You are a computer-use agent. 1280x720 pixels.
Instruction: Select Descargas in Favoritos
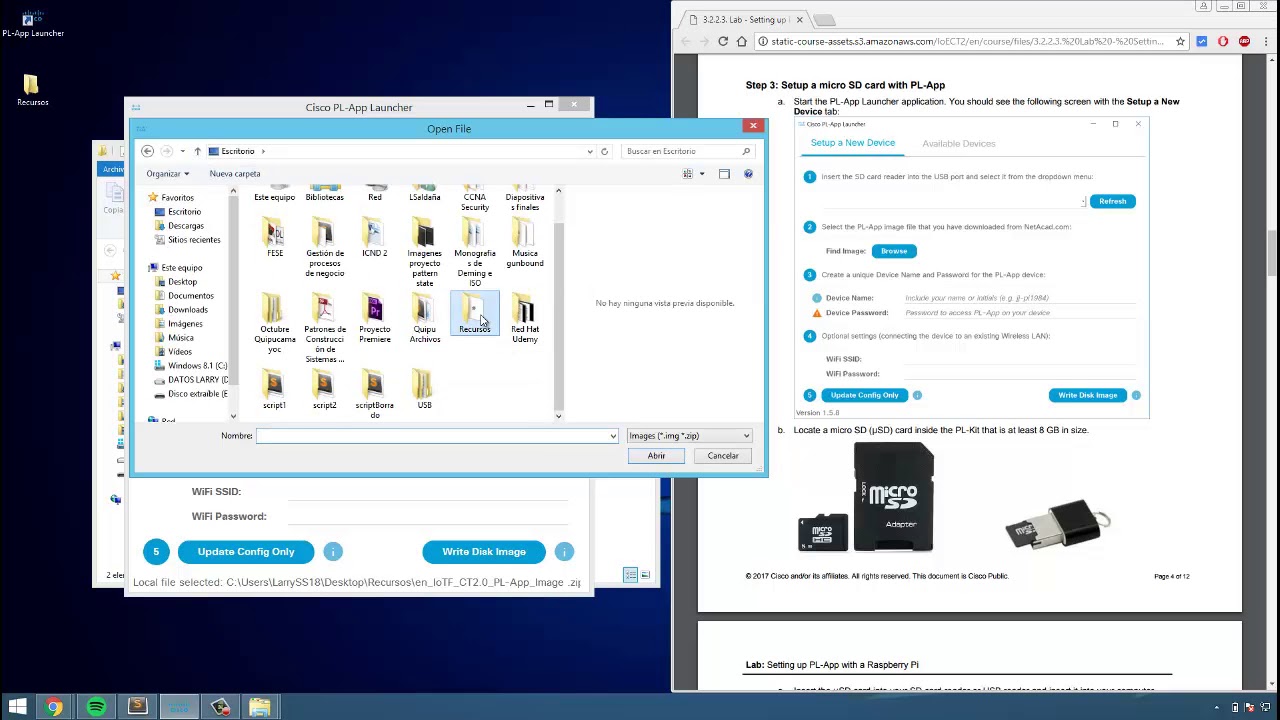point(185,226)
